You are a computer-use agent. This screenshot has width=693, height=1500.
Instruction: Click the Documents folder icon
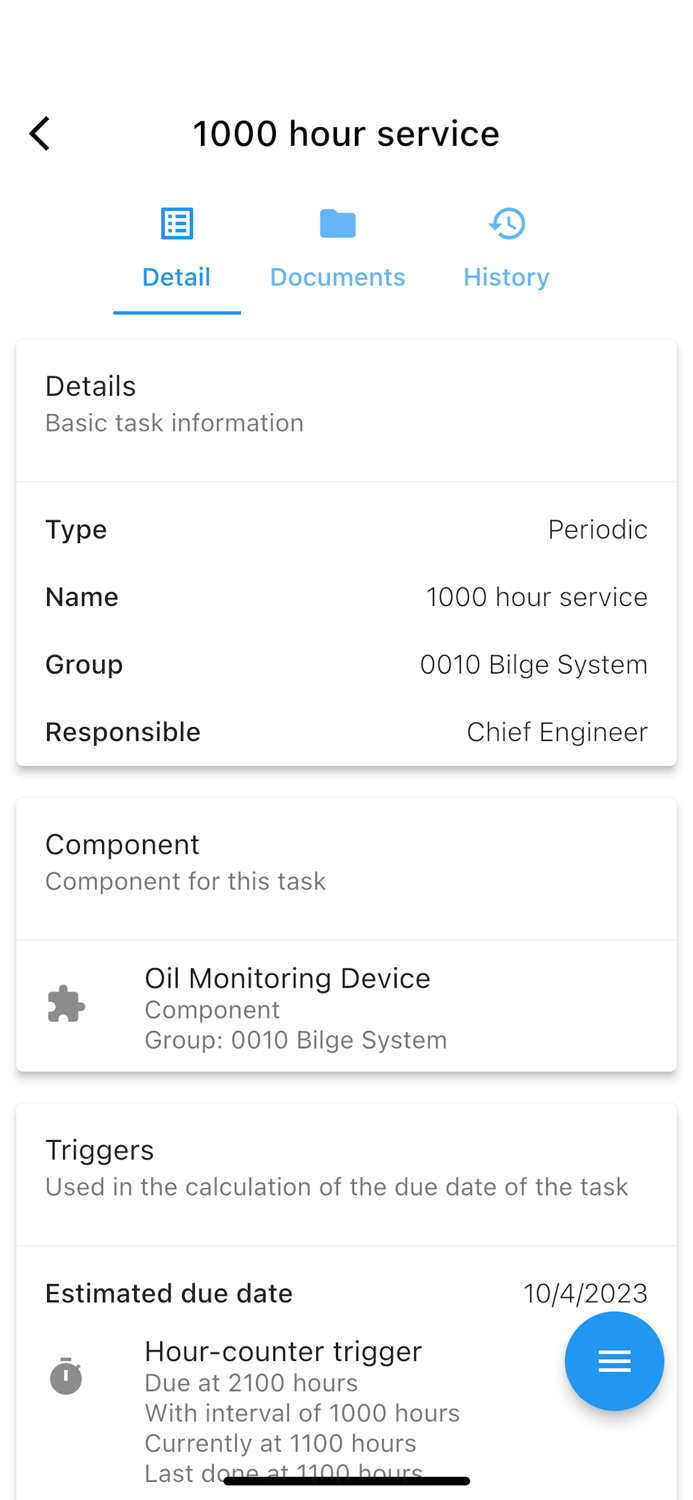pyautogui.click(x=338, y=224)
